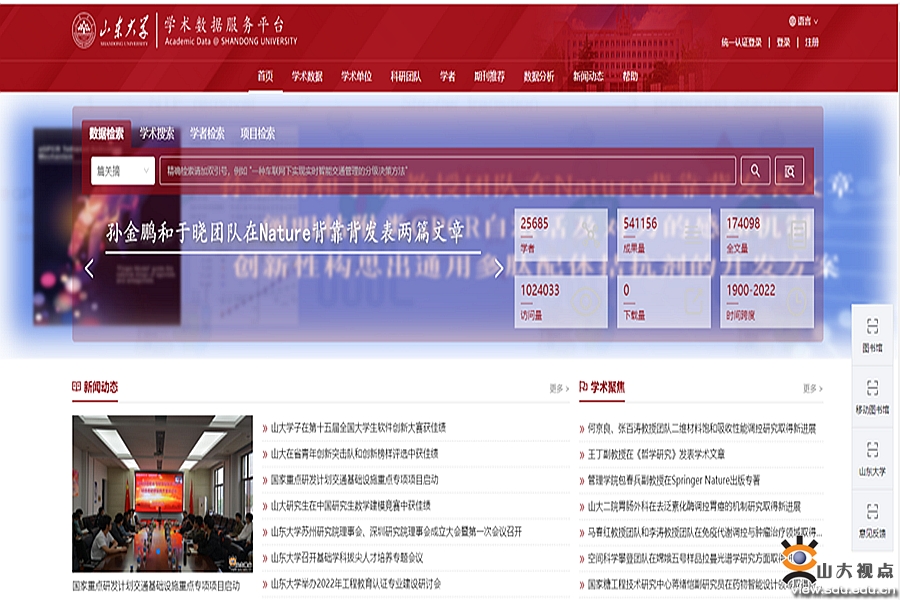Viewport: 900px width, 600px height.
Task: Open the 语言 language dropdown
Action: (803, 21)
